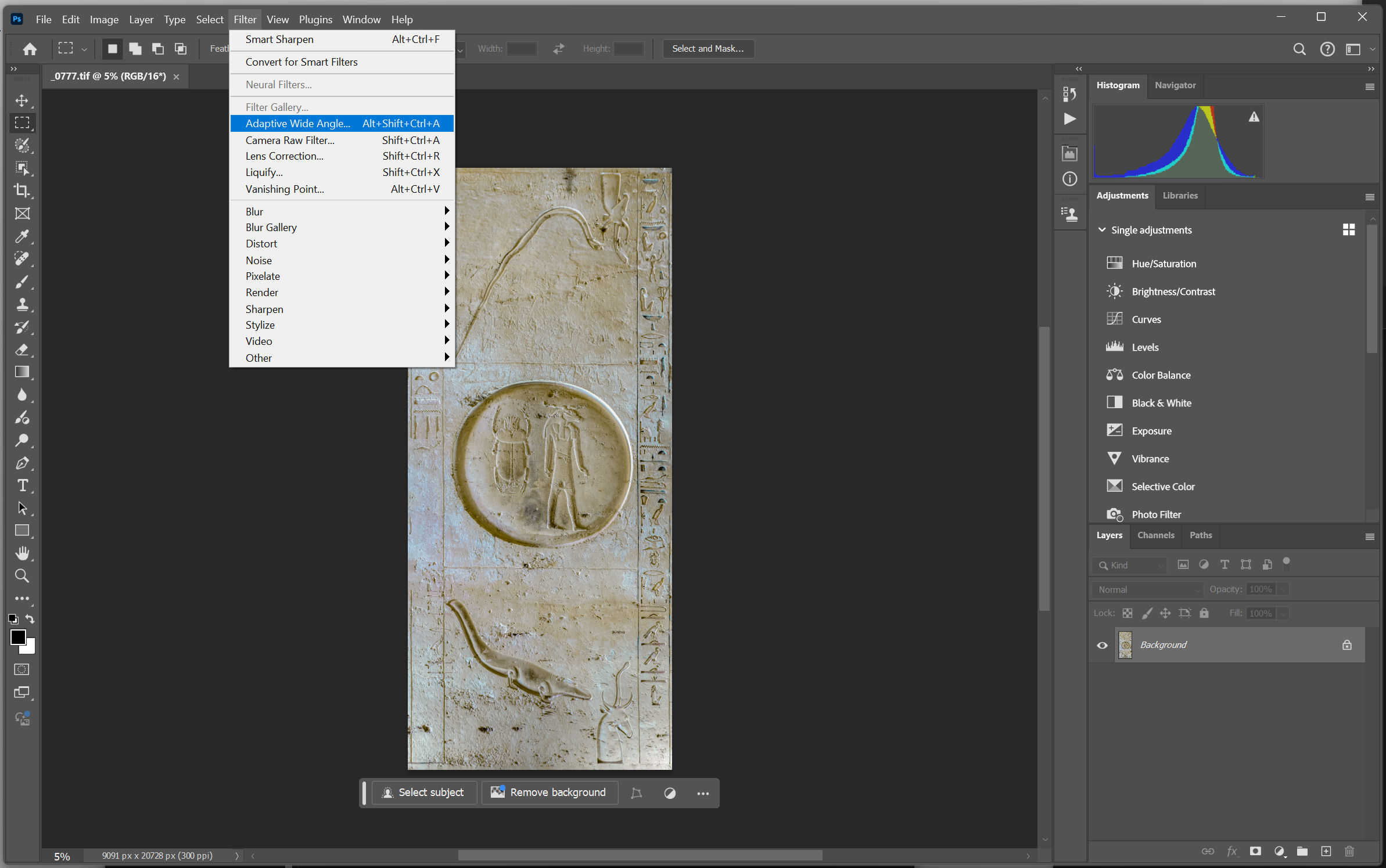This screenshot has width=1386, height=868.
Task: Click Select and Mask button
Action: (x=708, y=49)
